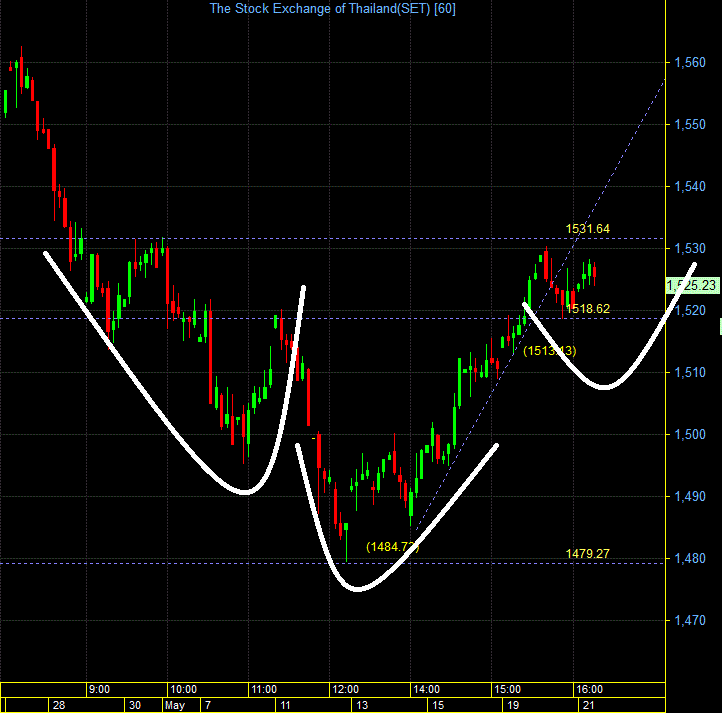The height and width of the screenshot is (713, 722).
Task: Click the May month label
Action: click(x=175, y=705)
